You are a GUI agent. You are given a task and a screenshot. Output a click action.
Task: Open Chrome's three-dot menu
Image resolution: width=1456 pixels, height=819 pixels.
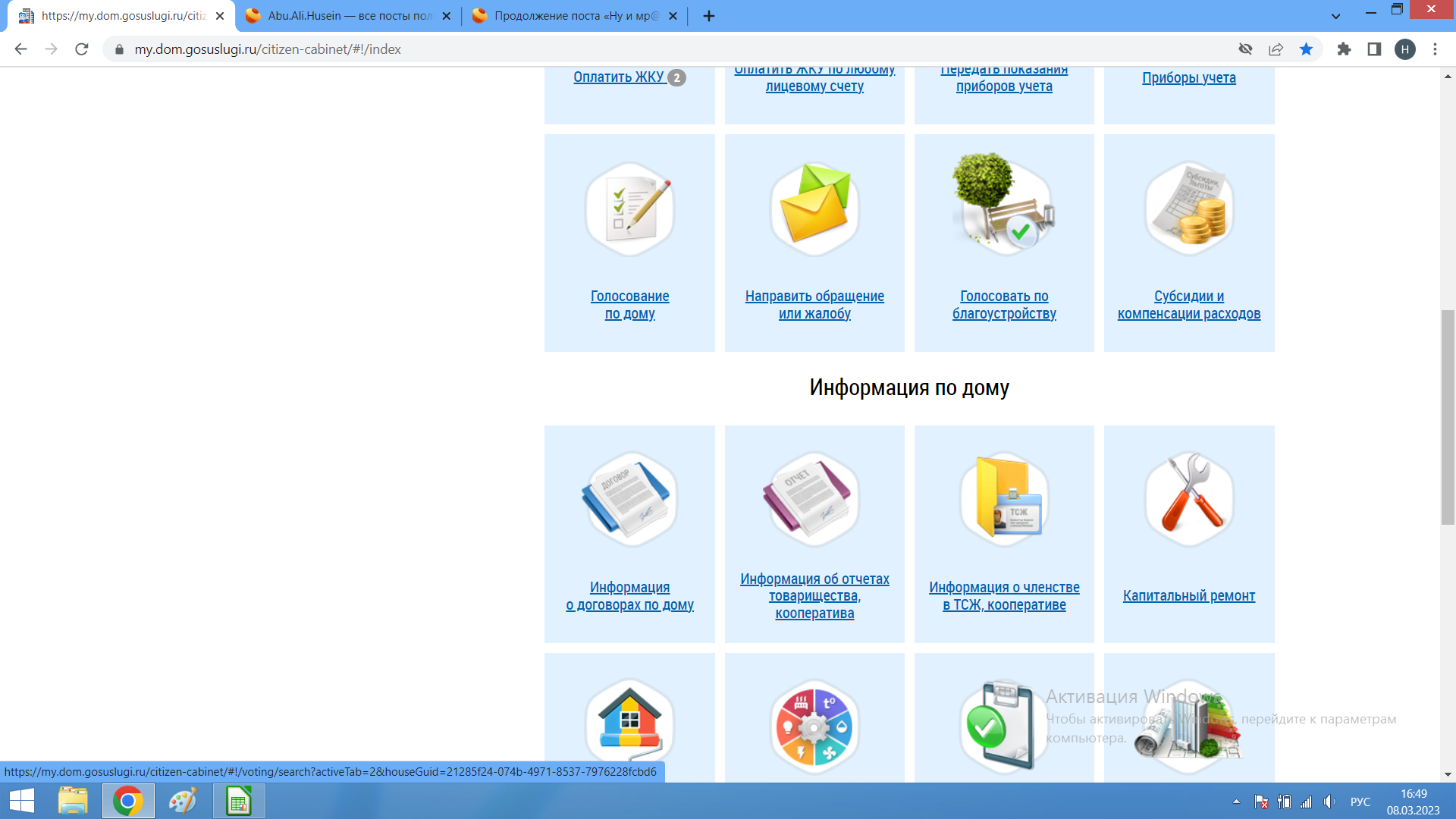[1435, 49]
